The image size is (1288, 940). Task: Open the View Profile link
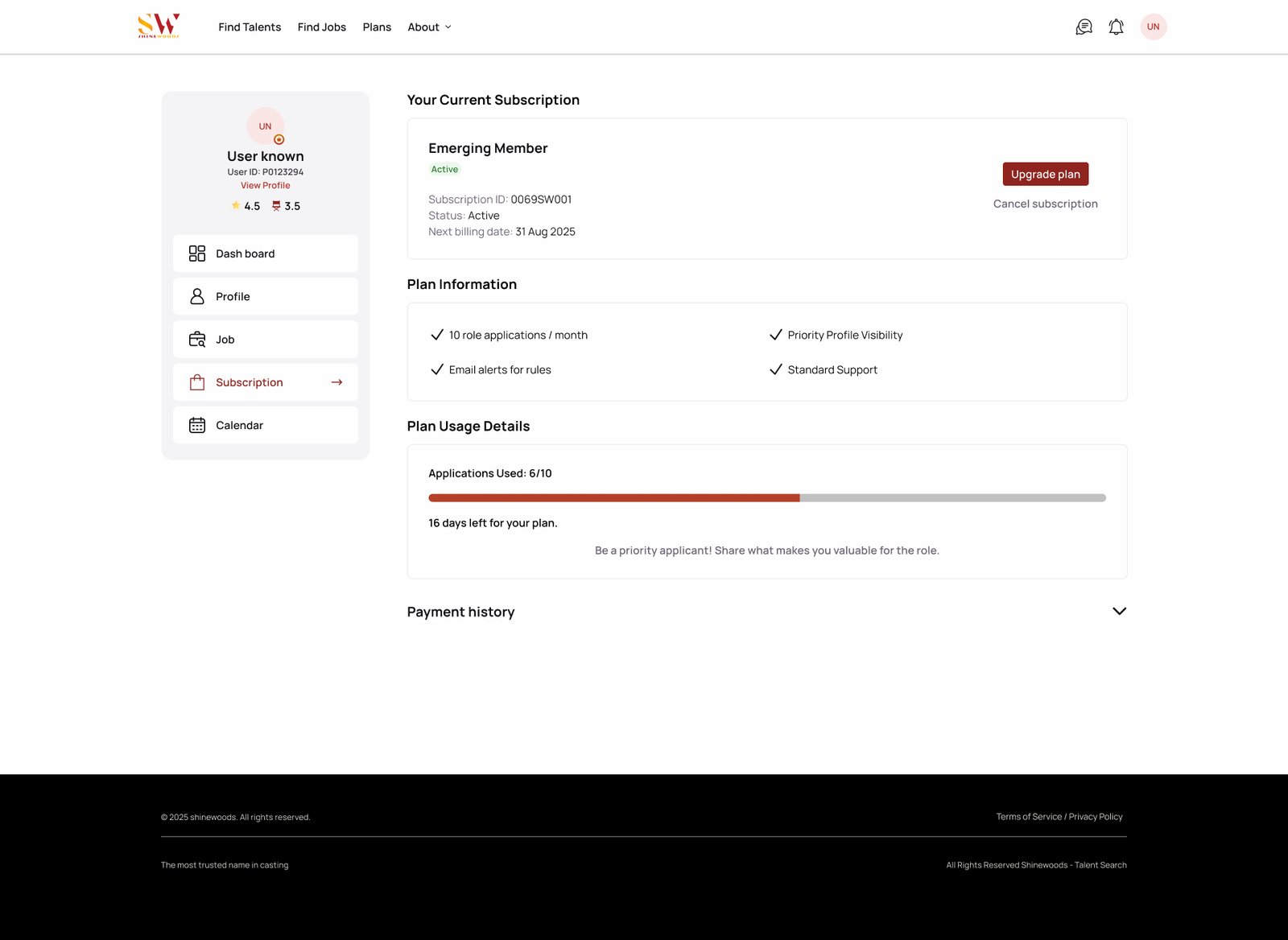click(x=265, y=185)
